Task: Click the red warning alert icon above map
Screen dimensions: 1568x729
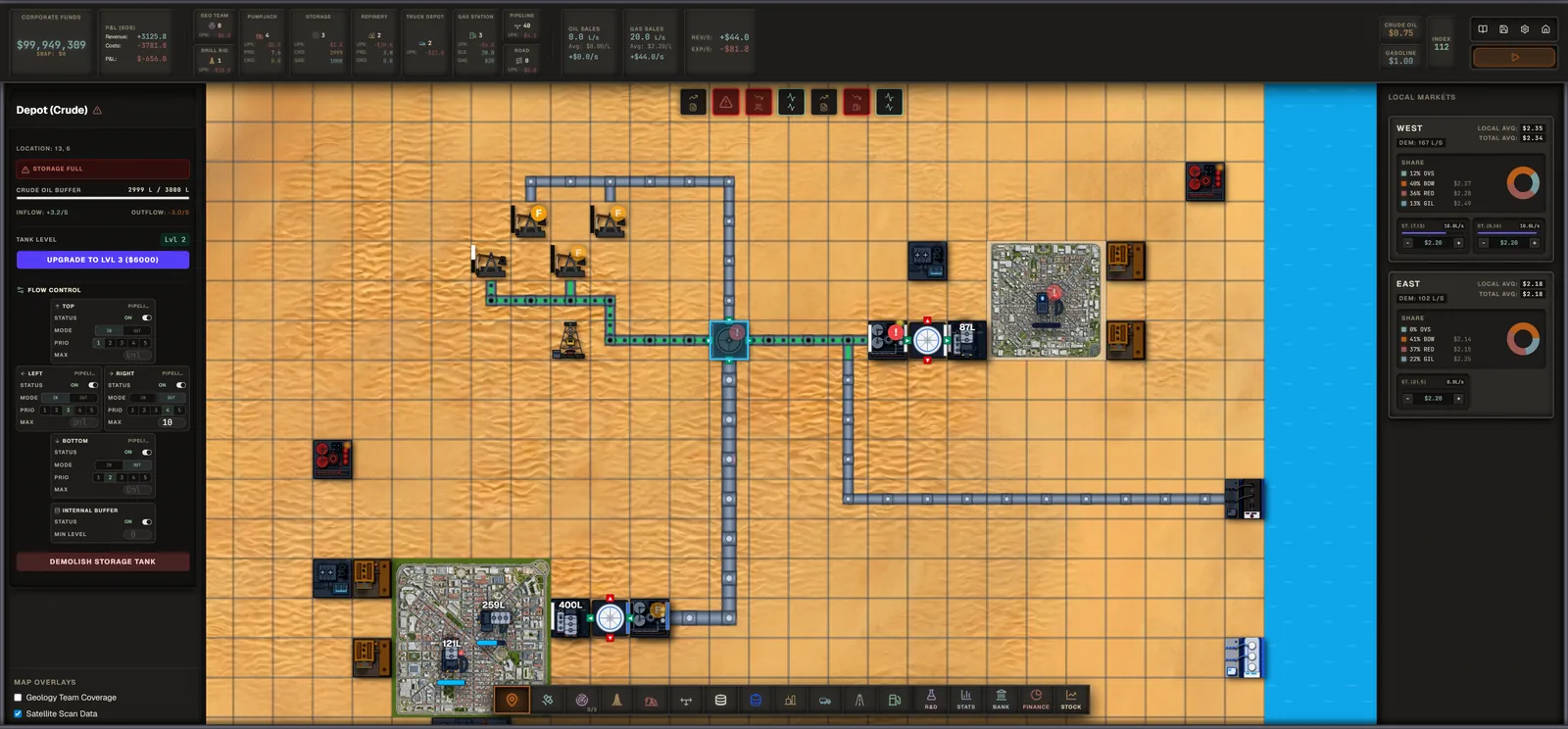Action: click(x=726, y=102)
